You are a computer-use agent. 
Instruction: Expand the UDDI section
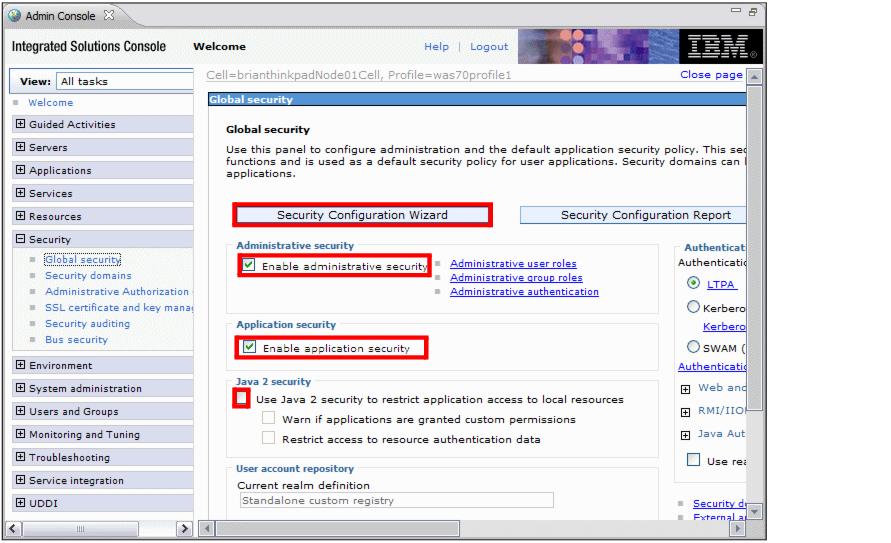point(20,503)
